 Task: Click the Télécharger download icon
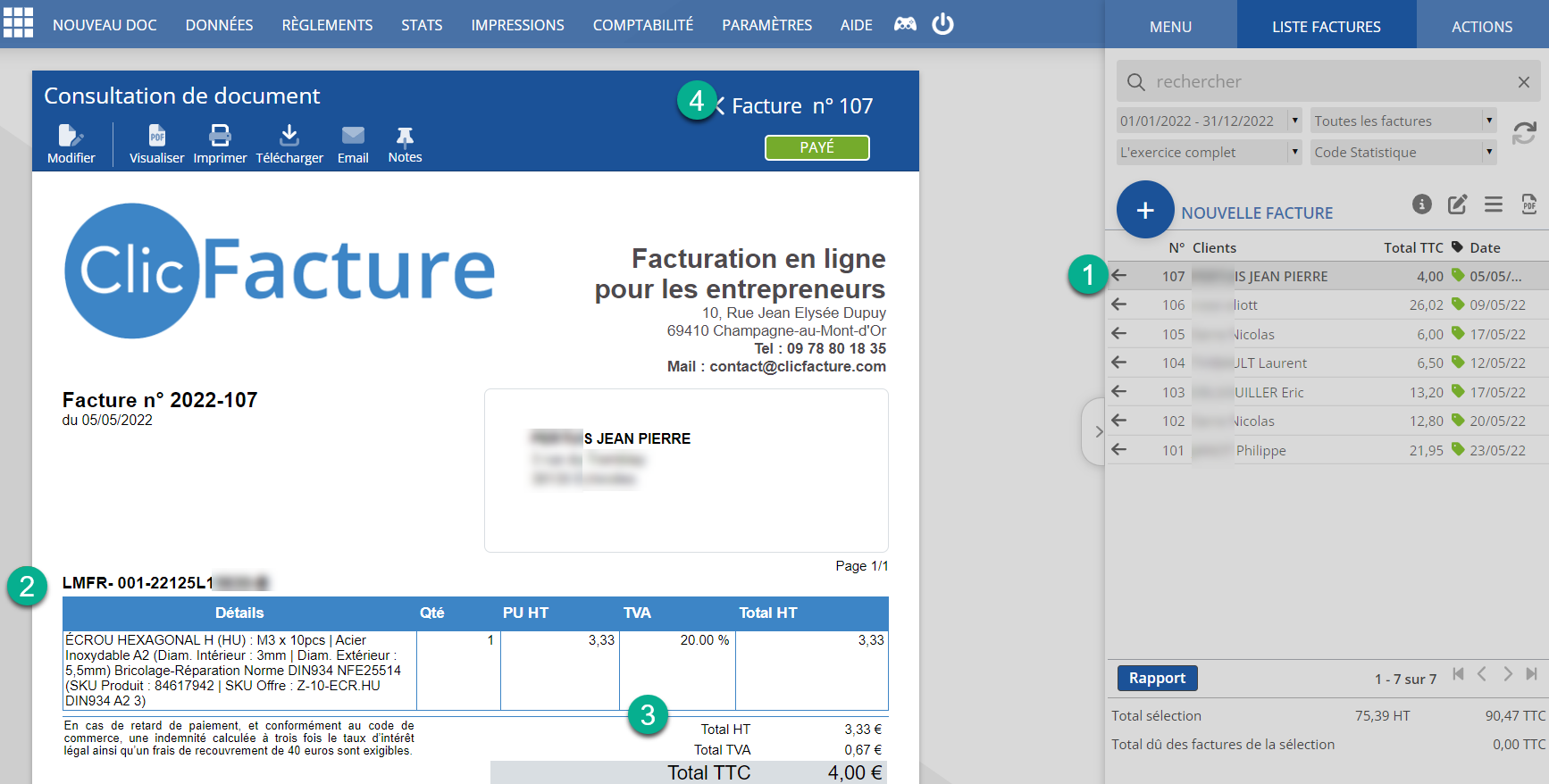pos(289,135)
